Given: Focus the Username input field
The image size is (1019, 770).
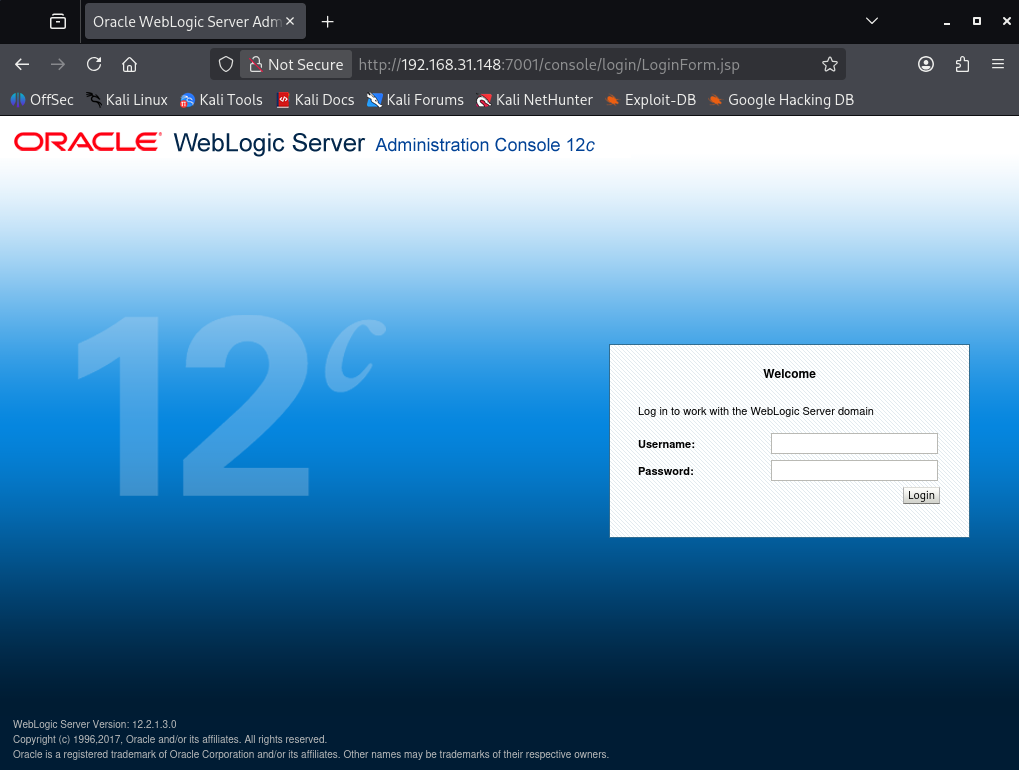Looking at the screenshot, I should [854, 444].
